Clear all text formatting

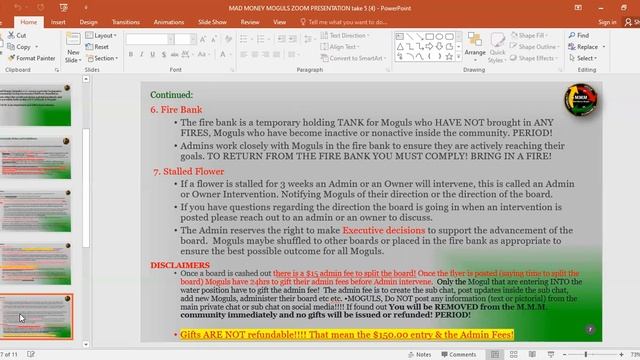click(x=229, y=39)
